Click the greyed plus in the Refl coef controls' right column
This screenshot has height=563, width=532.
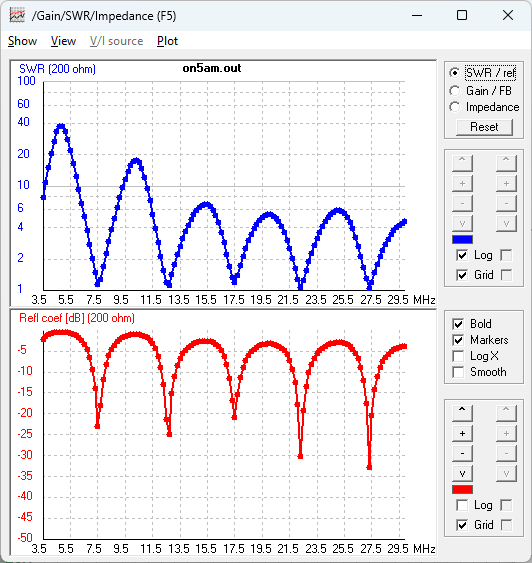[x=506, y=433]
